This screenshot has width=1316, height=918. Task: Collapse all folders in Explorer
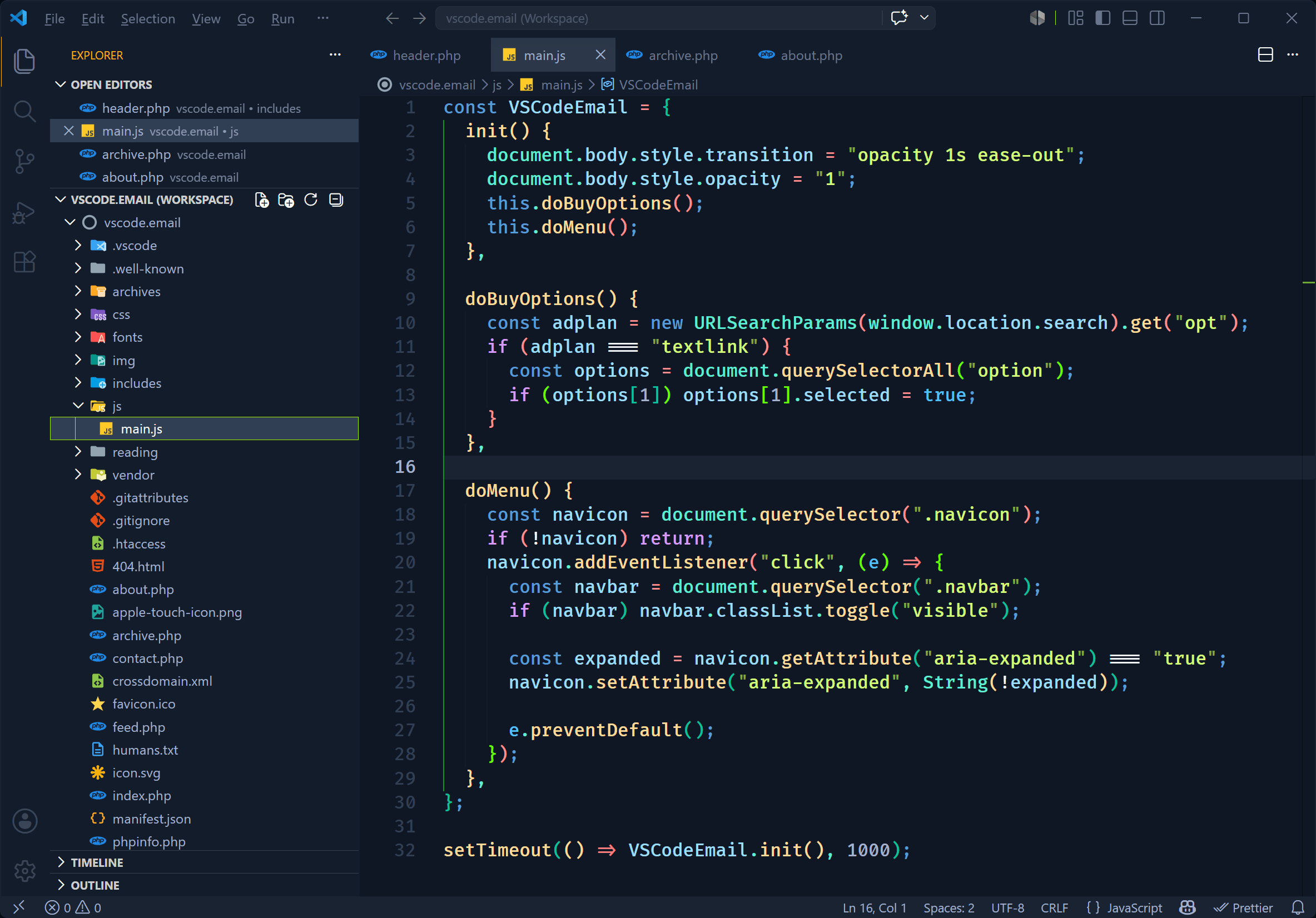(x=336, y=200)
